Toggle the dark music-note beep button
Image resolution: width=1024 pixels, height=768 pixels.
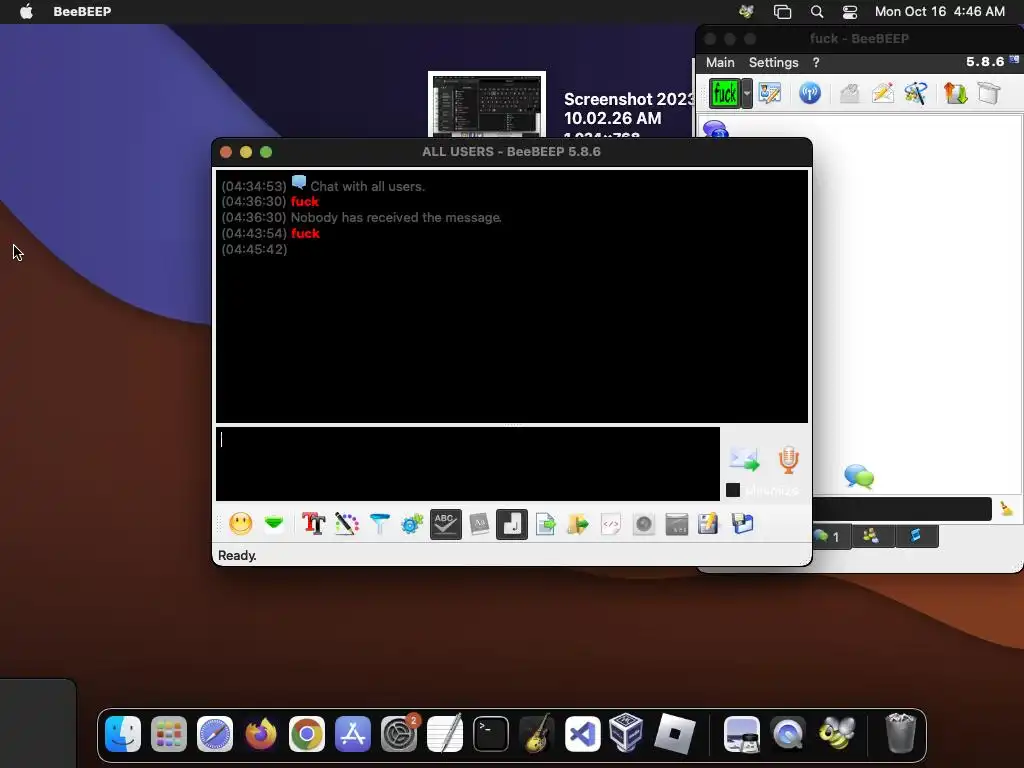point(512,524)
